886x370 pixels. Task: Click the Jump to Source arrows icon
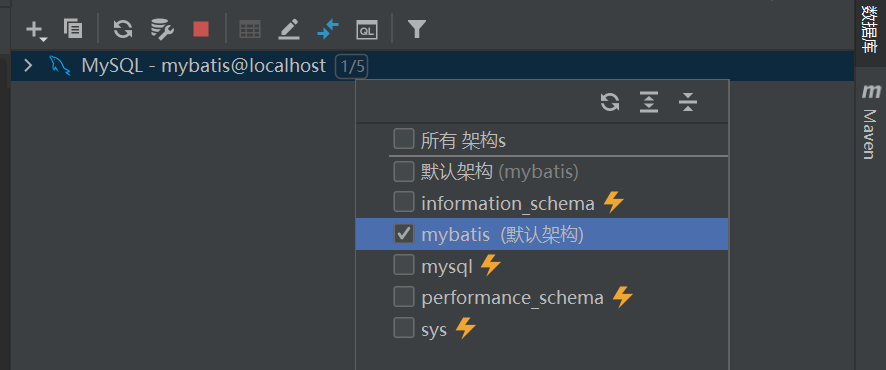328,29
